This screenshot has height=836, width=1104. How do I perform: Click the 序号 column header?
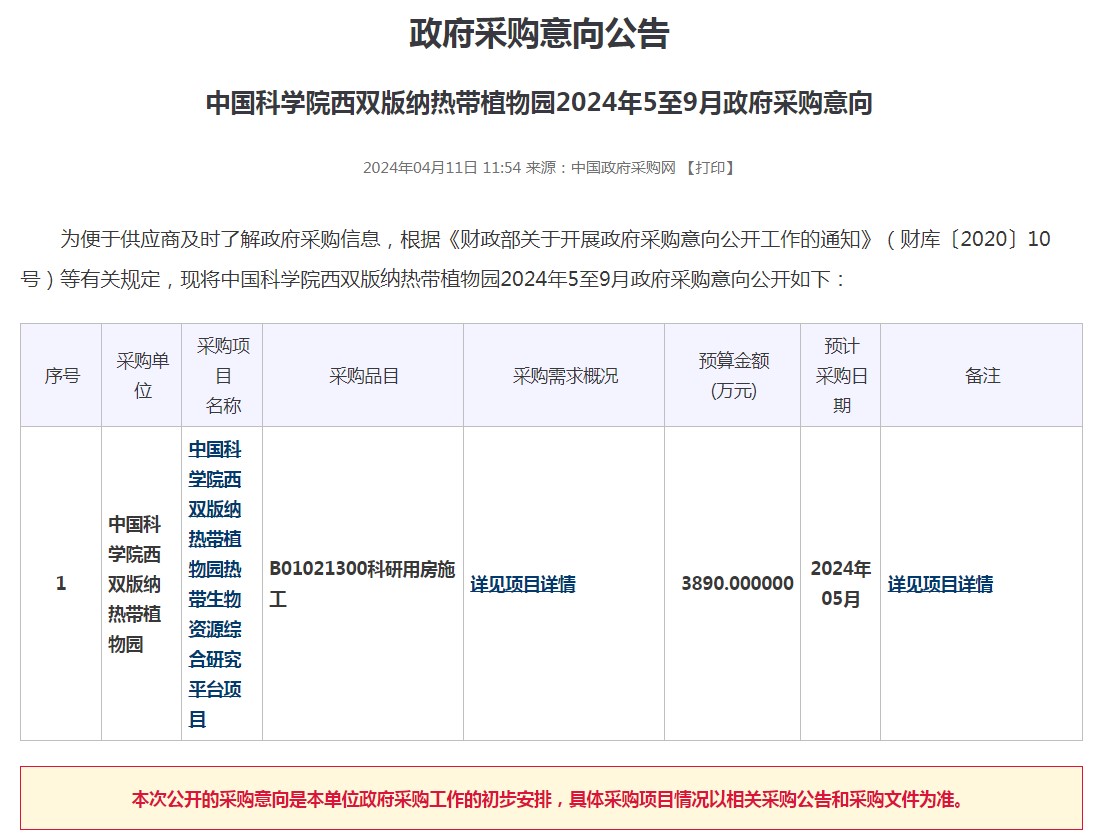[x=61, y=376]
